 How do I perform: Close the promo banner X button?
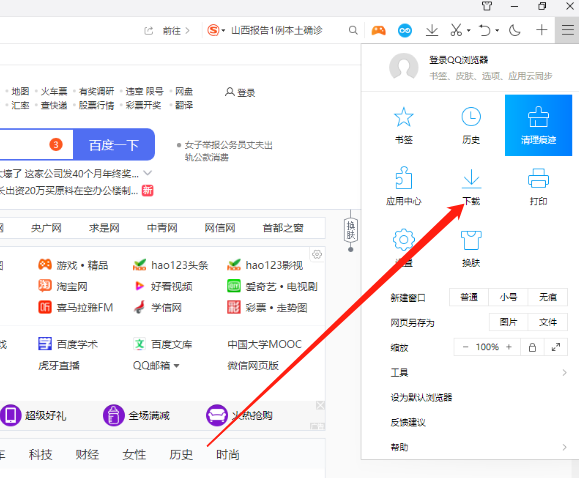[320, 406]
